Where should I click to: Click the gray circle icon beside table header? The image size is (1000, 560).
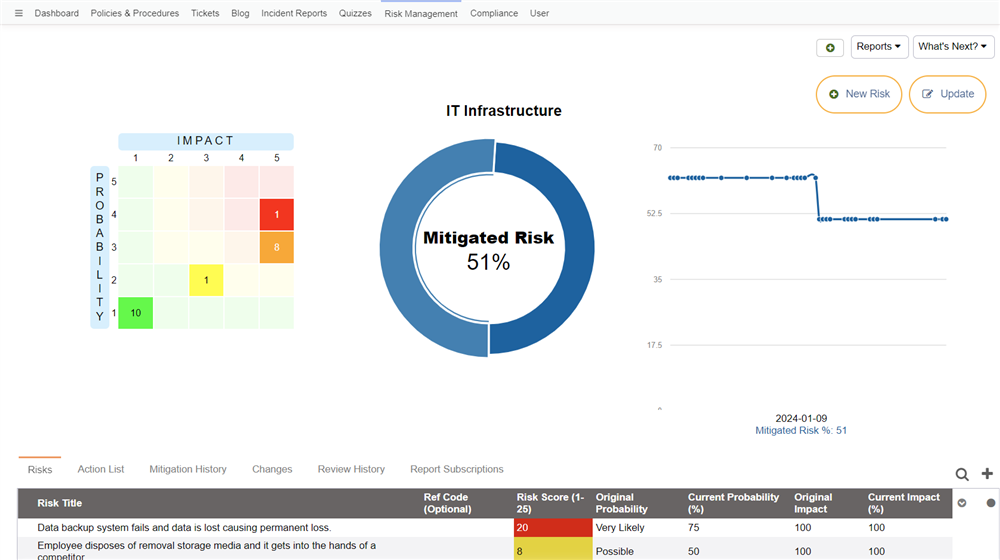(x=991, y=503)
